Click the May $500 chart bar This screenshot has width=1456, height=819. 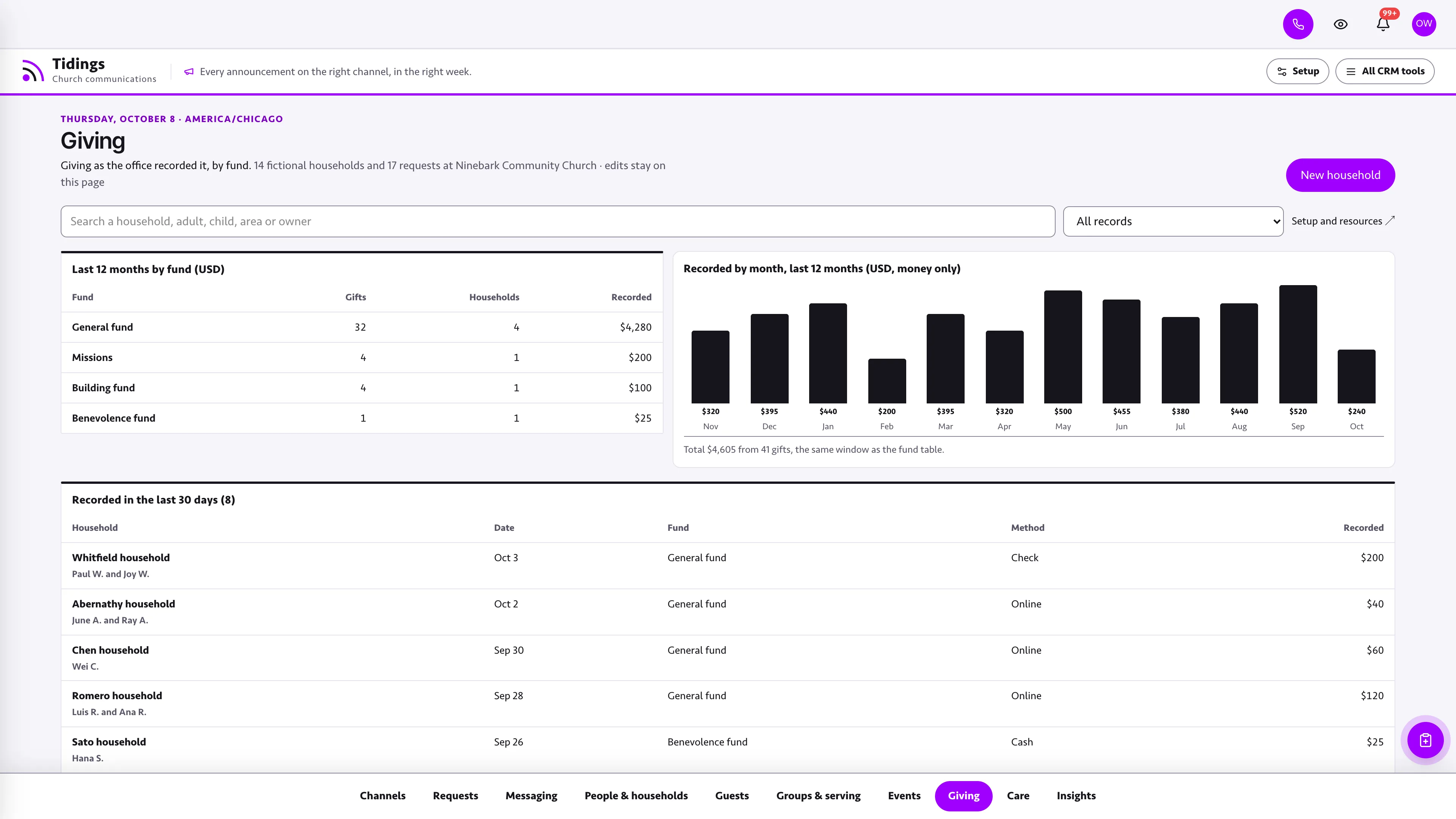(1062, 347)
